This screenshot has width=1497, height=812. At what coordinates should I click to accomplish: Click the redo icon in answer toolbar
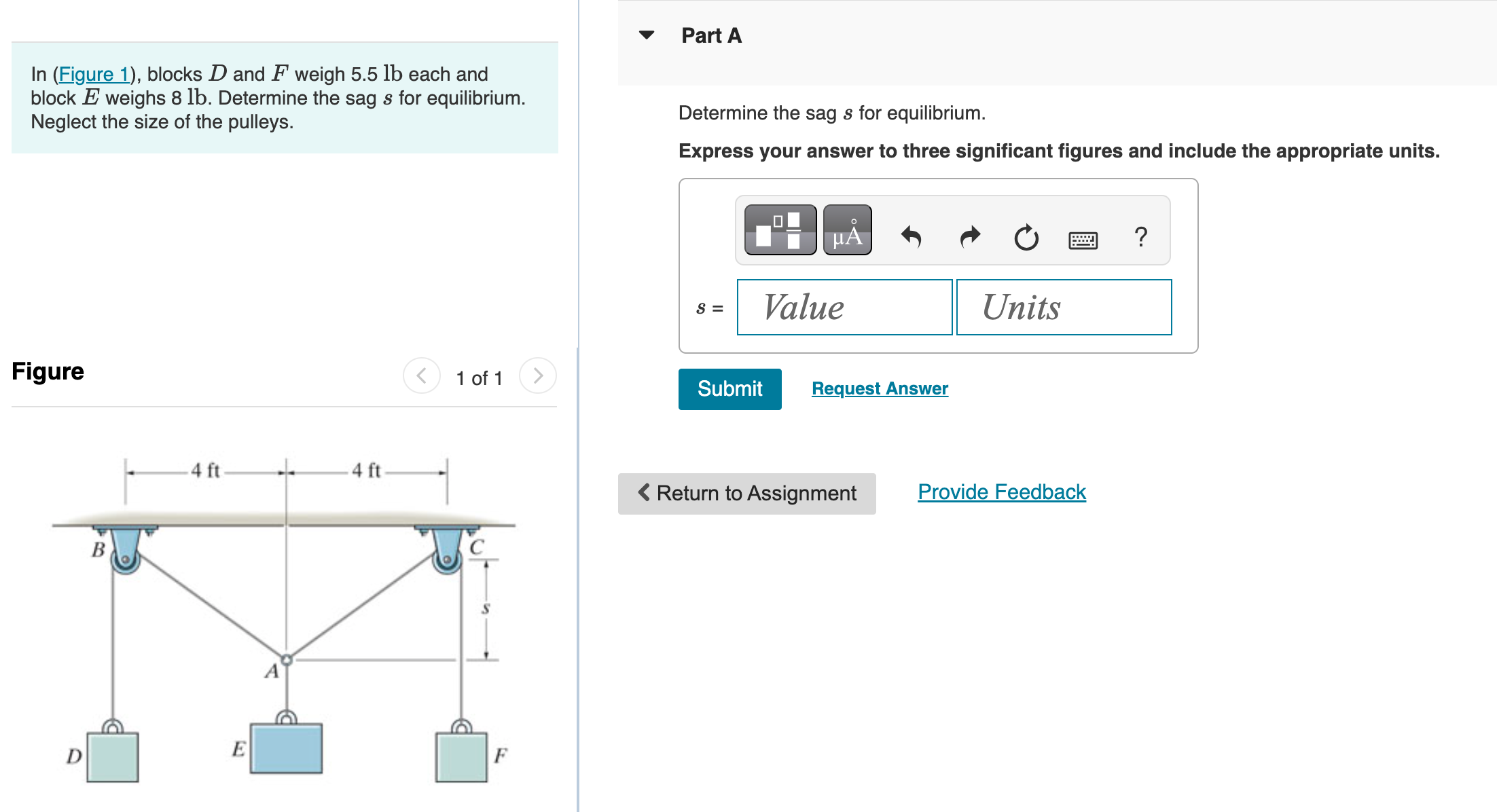(x=969, y=237)
